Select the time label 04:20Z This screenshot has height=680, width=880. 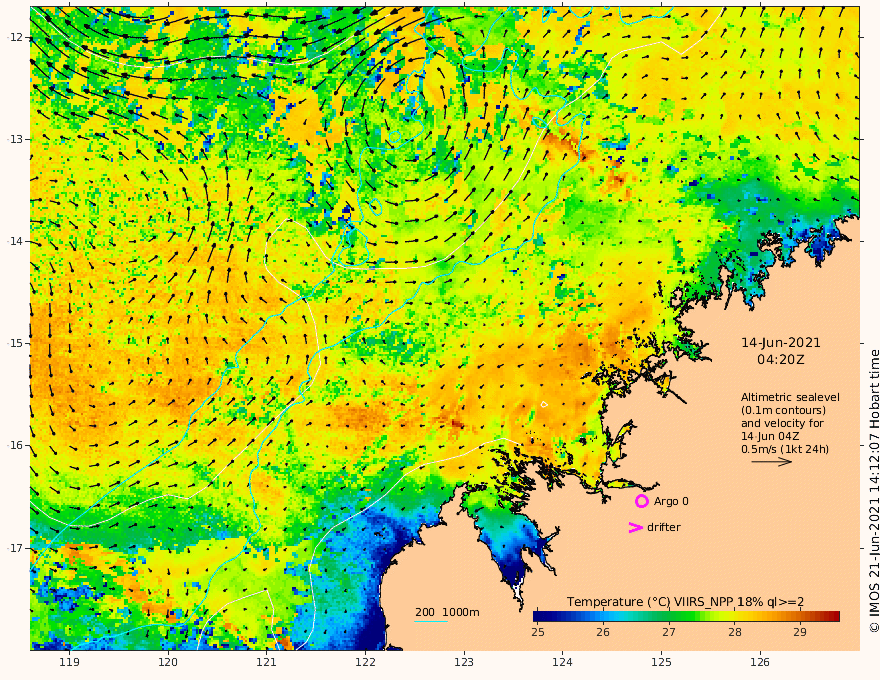(781, 360)
